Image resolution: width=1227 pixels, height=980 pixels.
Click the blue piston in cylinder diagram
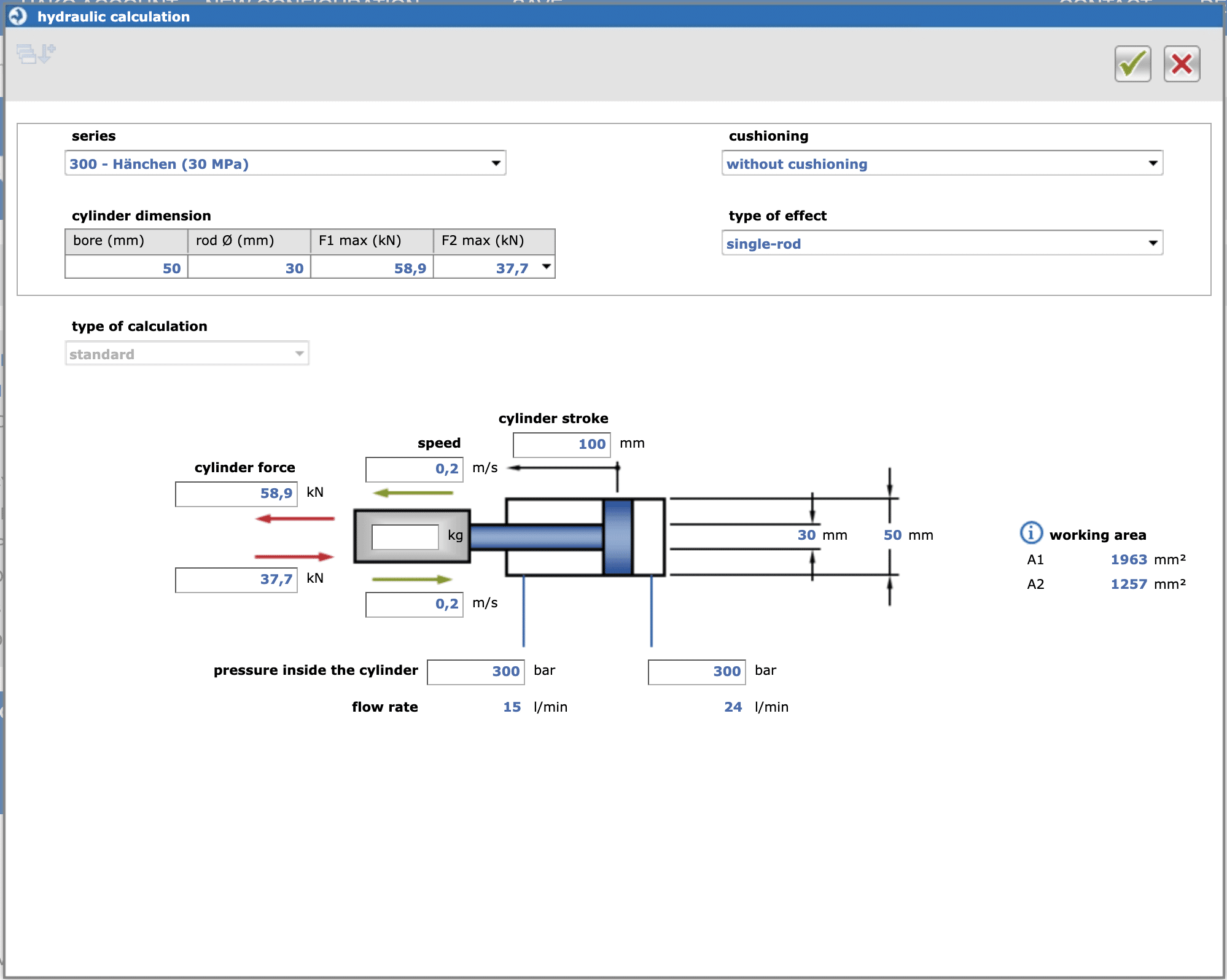(617, 537)
